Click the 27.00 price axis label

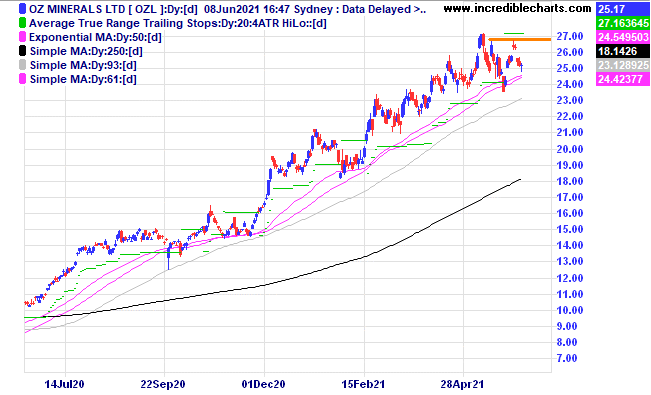(570, 37)
